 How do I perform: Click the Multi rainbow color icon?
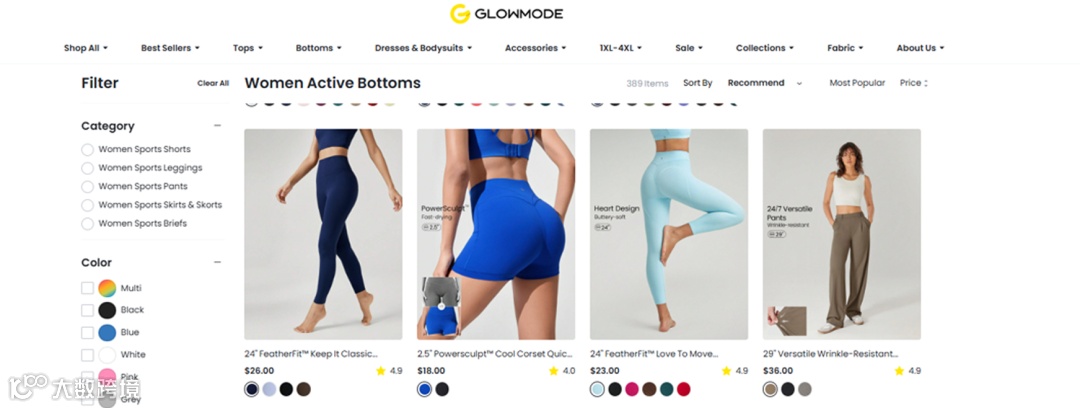(x=107, y=288)
